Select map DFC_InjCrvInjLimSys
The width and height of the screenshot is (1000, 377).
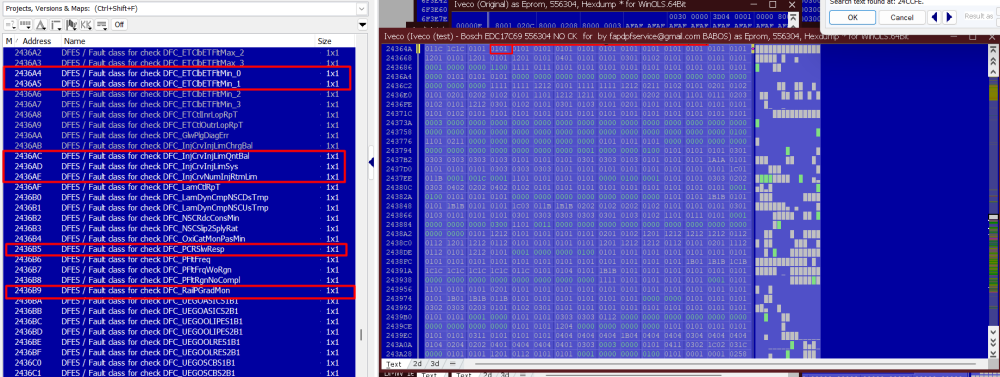[x=178, y=166]
